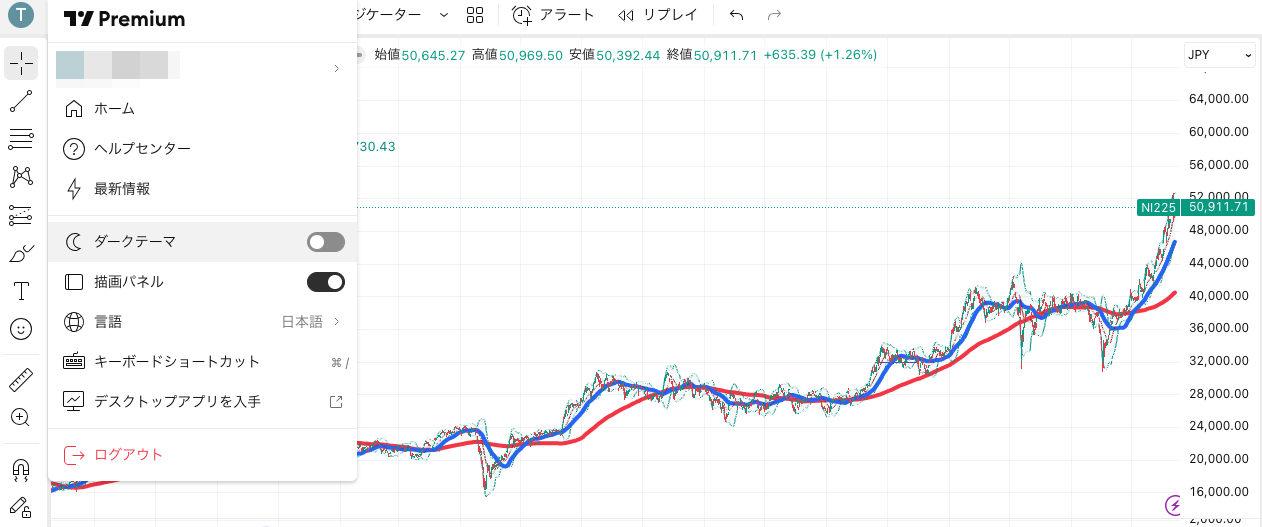Screen dimensions: 1262x527
Task: Open the JPY currency dropdown
Action: pyautogui.click(x=1218, y=56)
